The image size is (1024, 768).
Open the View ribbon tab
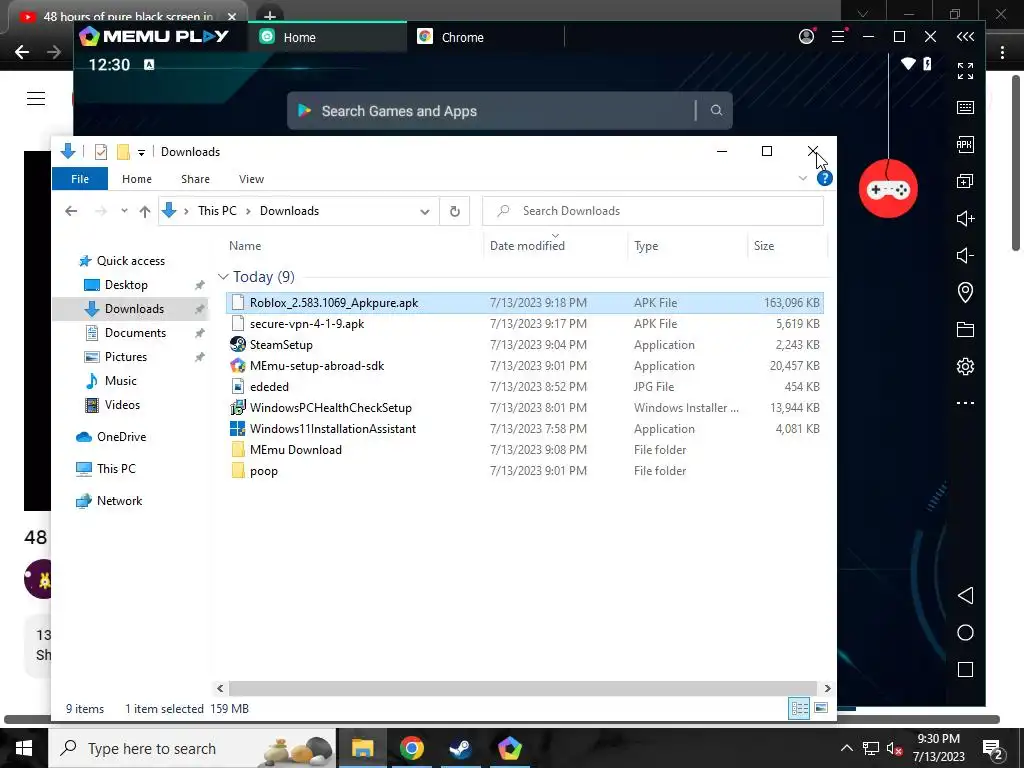pos(251,179)
